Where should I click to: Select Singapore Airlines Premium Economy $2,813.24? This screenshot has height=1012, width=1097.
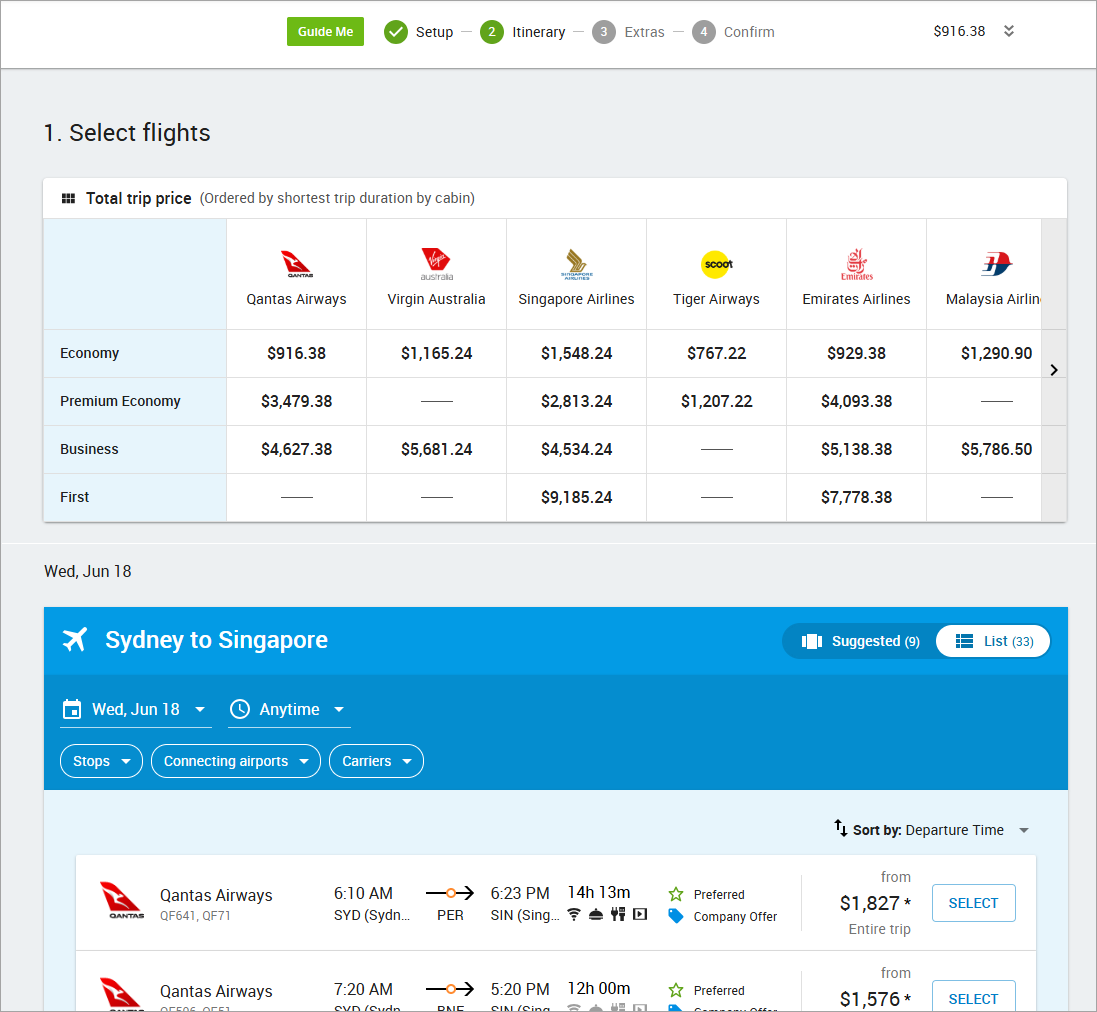point(576,401)
